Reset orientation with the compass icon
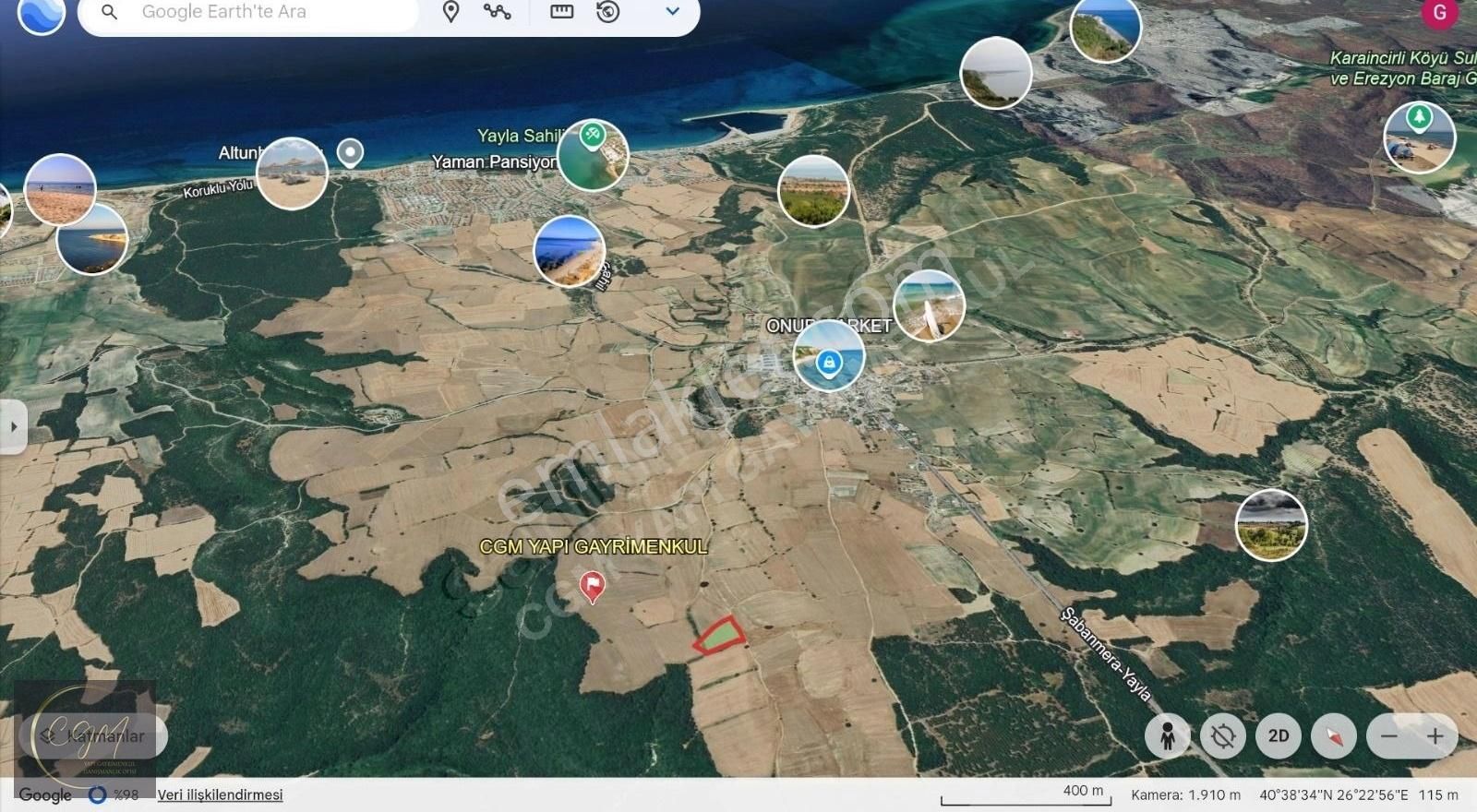 (1334, 735)
